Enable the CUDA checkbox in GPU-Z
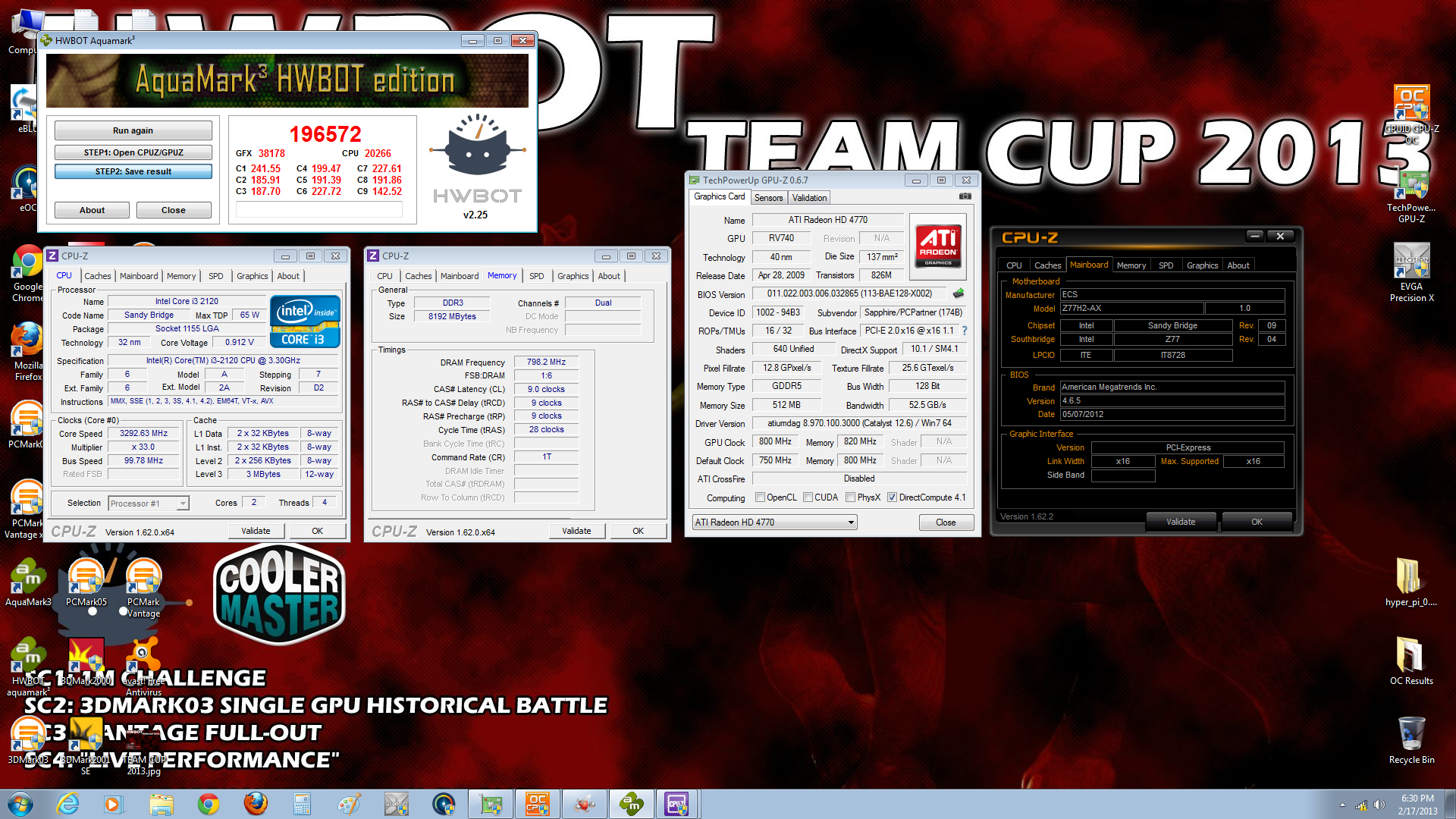The height and width of the screenshot is (819, 1456). [808, 497]
